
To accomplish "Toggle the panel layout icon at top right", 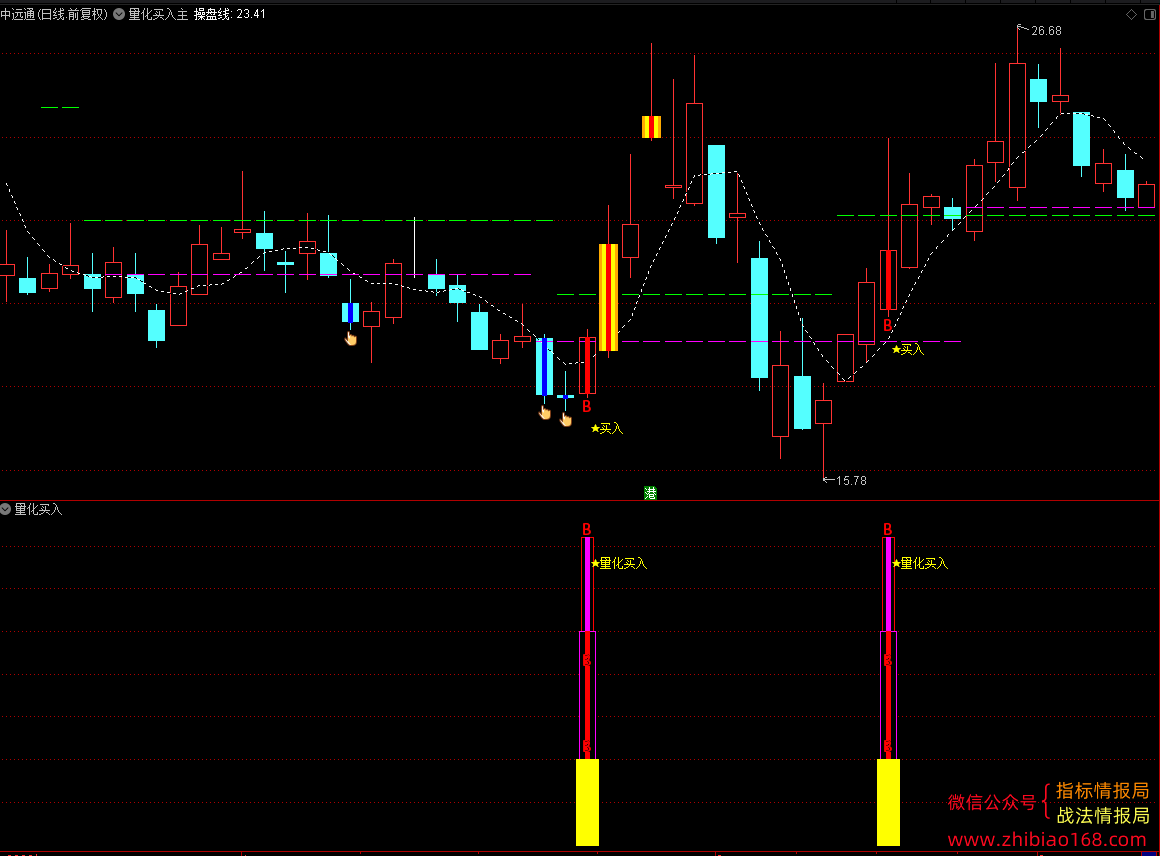I will 1150,14.
